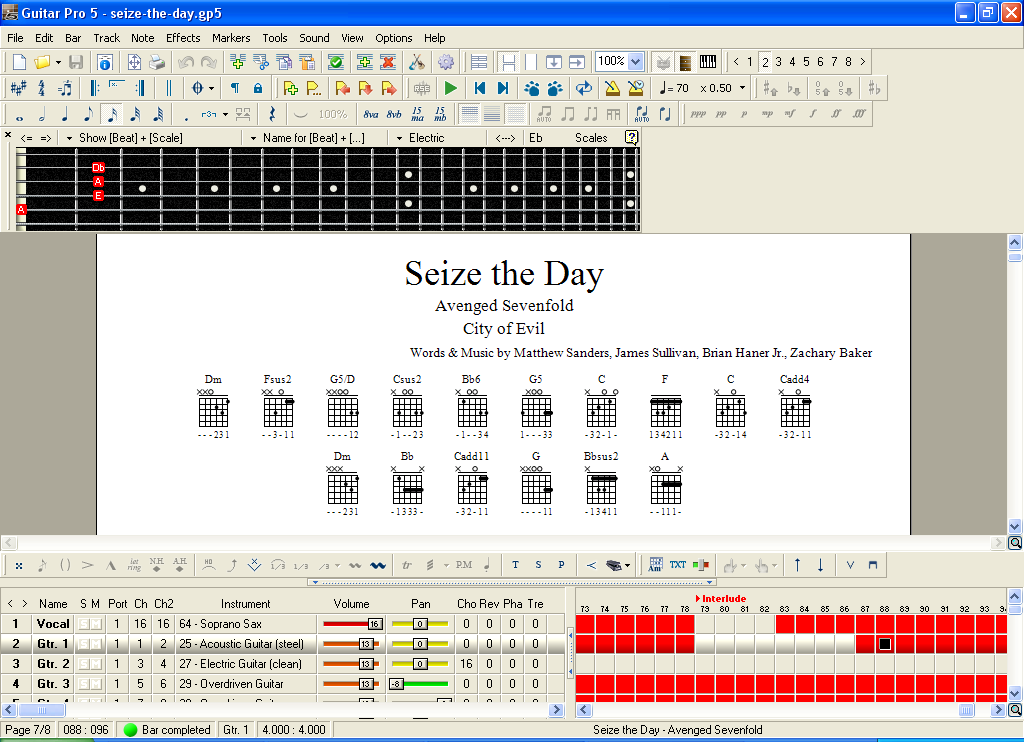Toggle the loop playback icon

click(584, 88)
